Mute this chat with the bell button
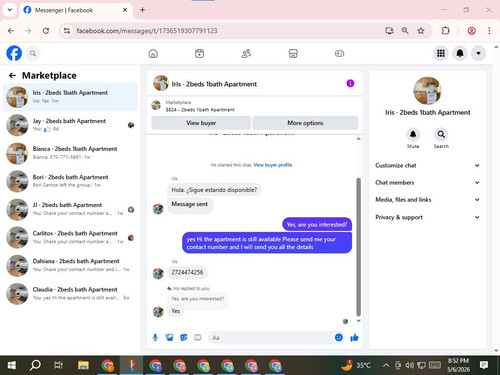500x375 pixels. pyautogui.click(x=413, y=134)
